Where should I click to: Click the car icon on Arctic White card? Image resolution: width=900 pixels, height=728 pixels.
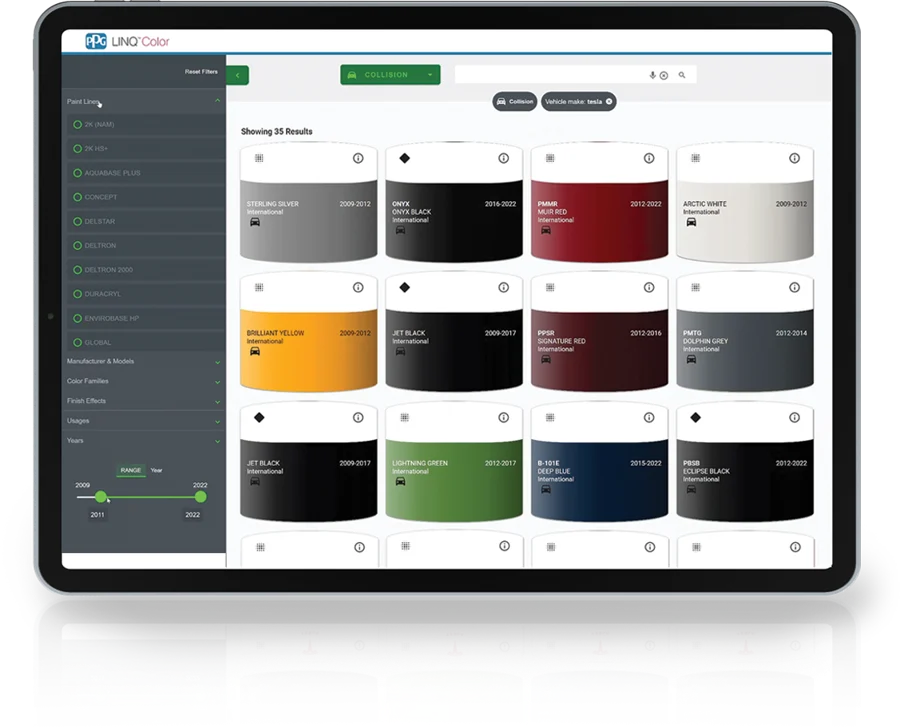[692, 222]
